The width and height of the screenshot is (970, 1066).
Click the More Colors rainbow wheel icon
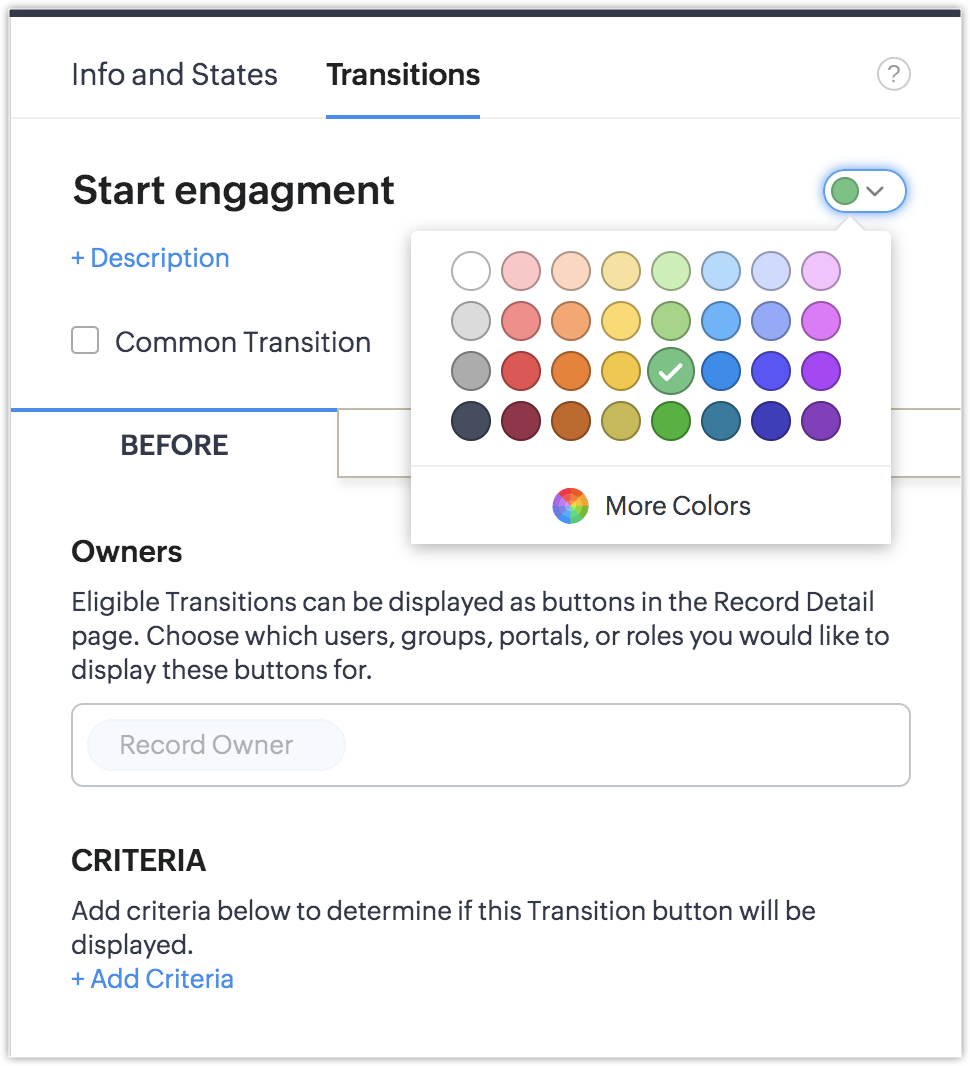(570, 506)
